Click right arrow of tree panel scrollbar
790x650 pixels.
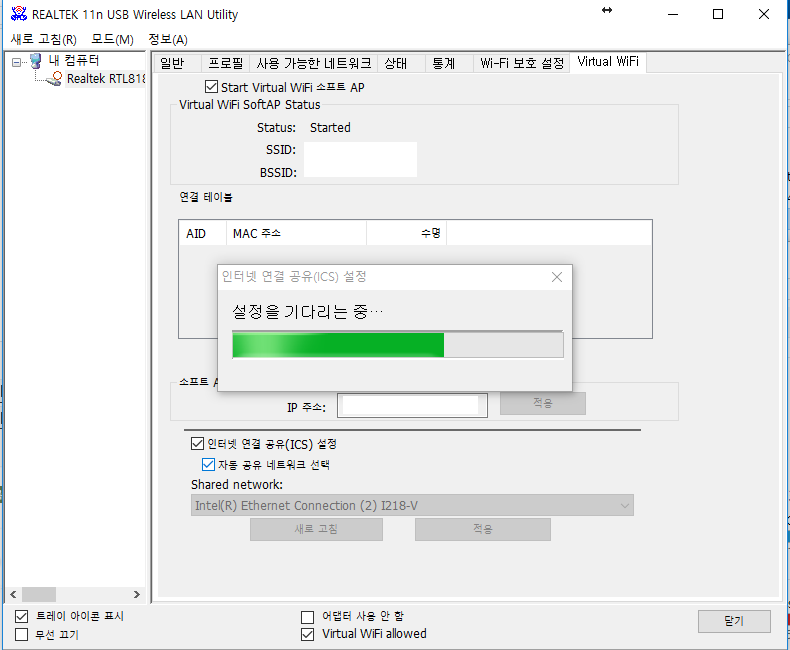137,595
